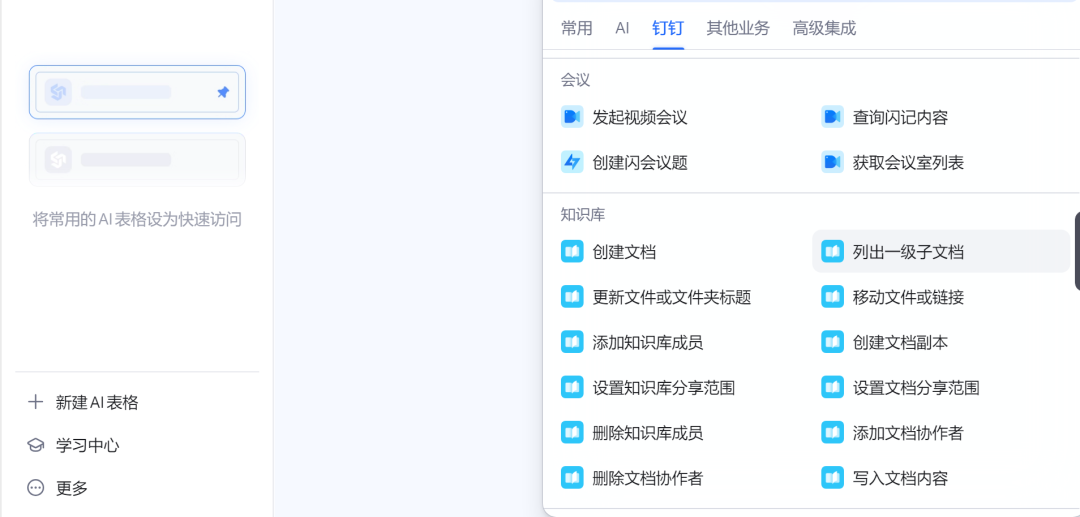Click the table logo on the second placeholder card
The width and height of the screenshot is (1080, 517).
point(58,160)
